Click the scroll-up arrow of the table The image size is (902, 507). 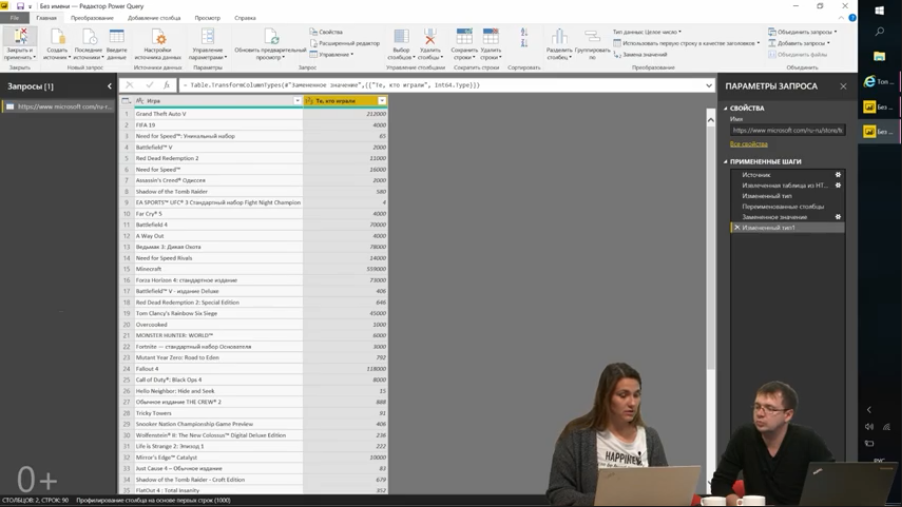pos(710,120)
